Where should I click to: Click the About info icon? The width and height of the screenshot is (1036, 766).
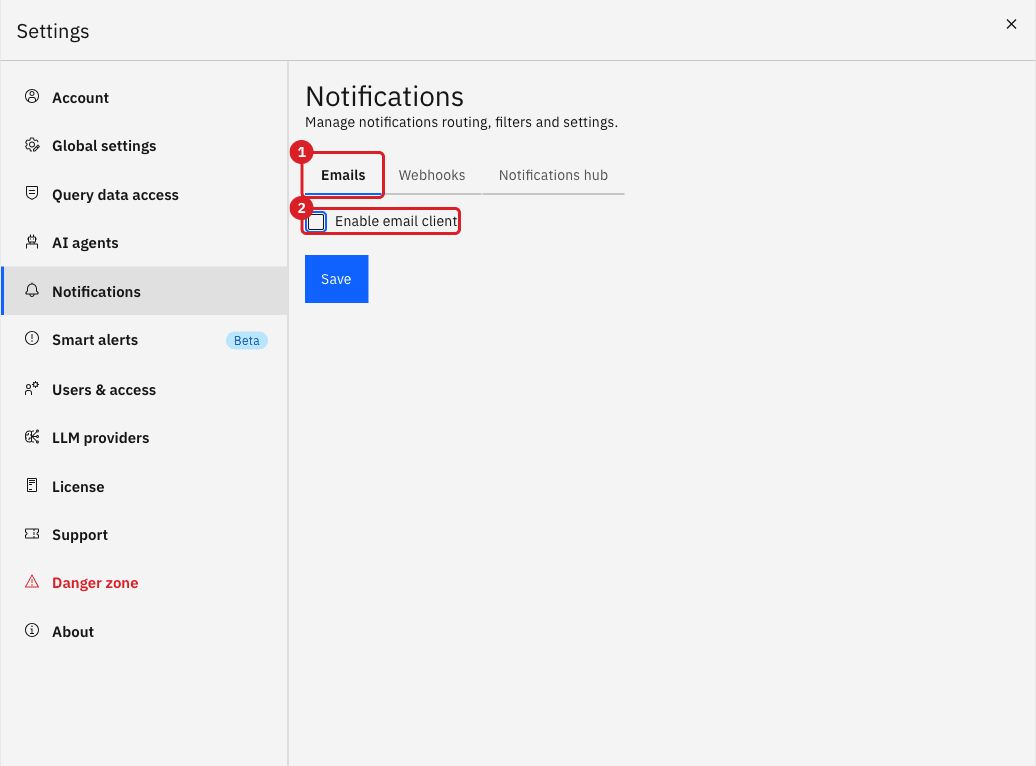tap(32, 630)
